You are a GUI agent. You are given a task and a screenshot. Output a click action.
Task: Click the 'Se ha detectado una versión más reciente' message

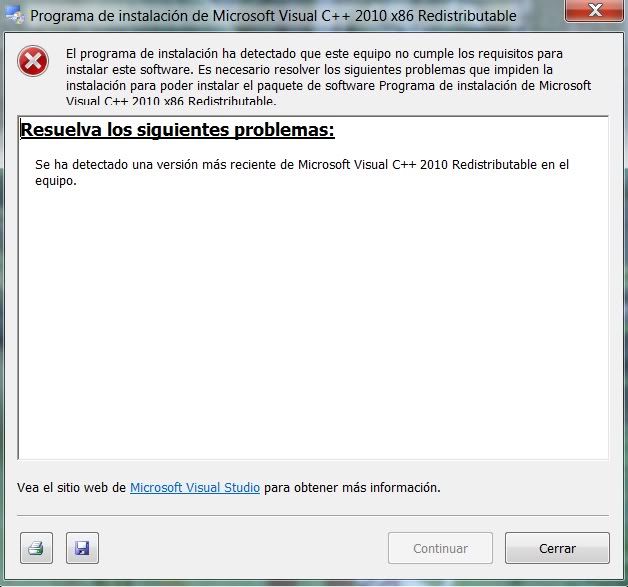(302, 172)
